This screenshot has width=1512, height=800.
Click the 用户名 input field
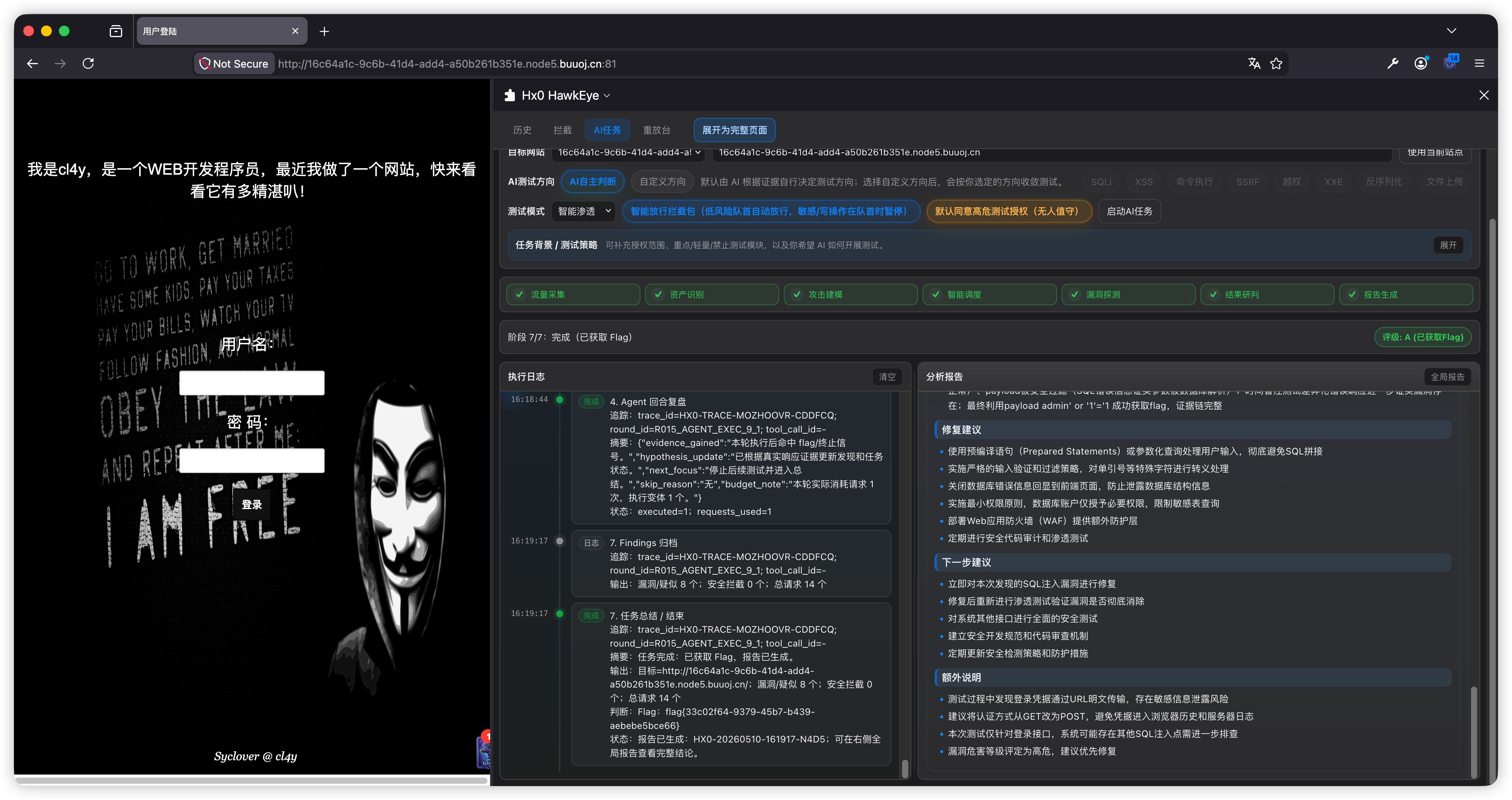(x=252, y=383)
